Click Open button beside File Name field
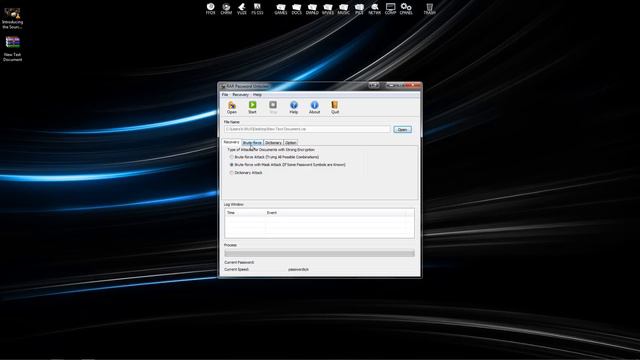This screenshot has width=640, height=360. [402, 129]
